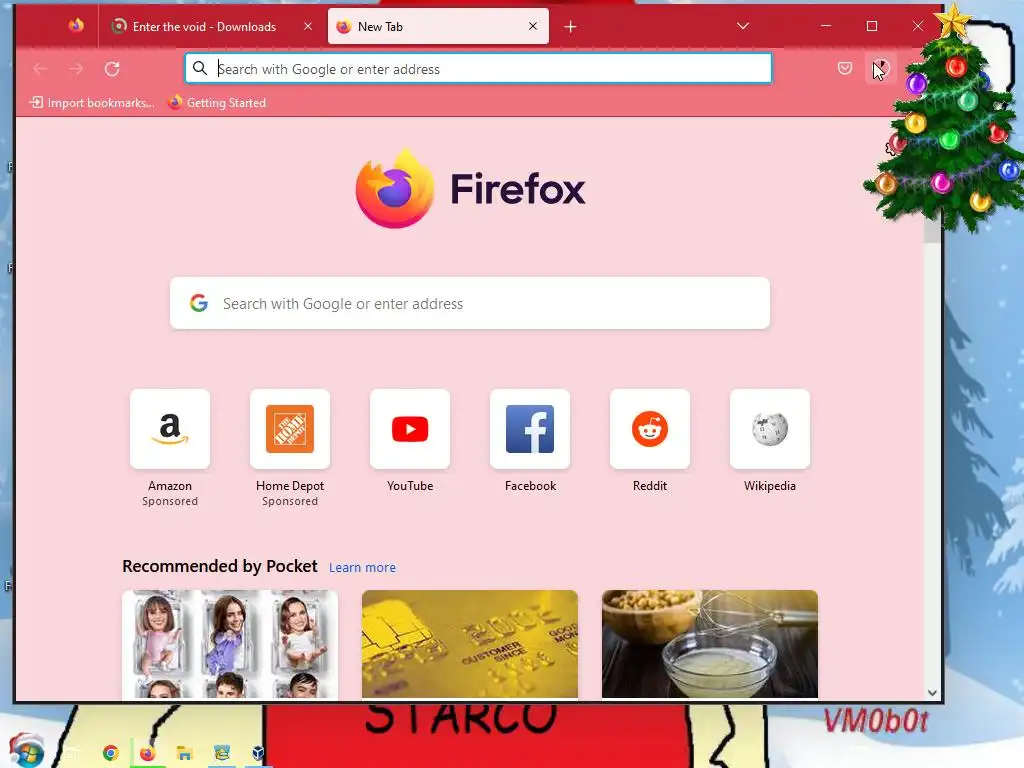Click the Firefox icon in the taskbar
This screenshot has width=1024, height=768.
pyautogui.click(x=148, y=753)
